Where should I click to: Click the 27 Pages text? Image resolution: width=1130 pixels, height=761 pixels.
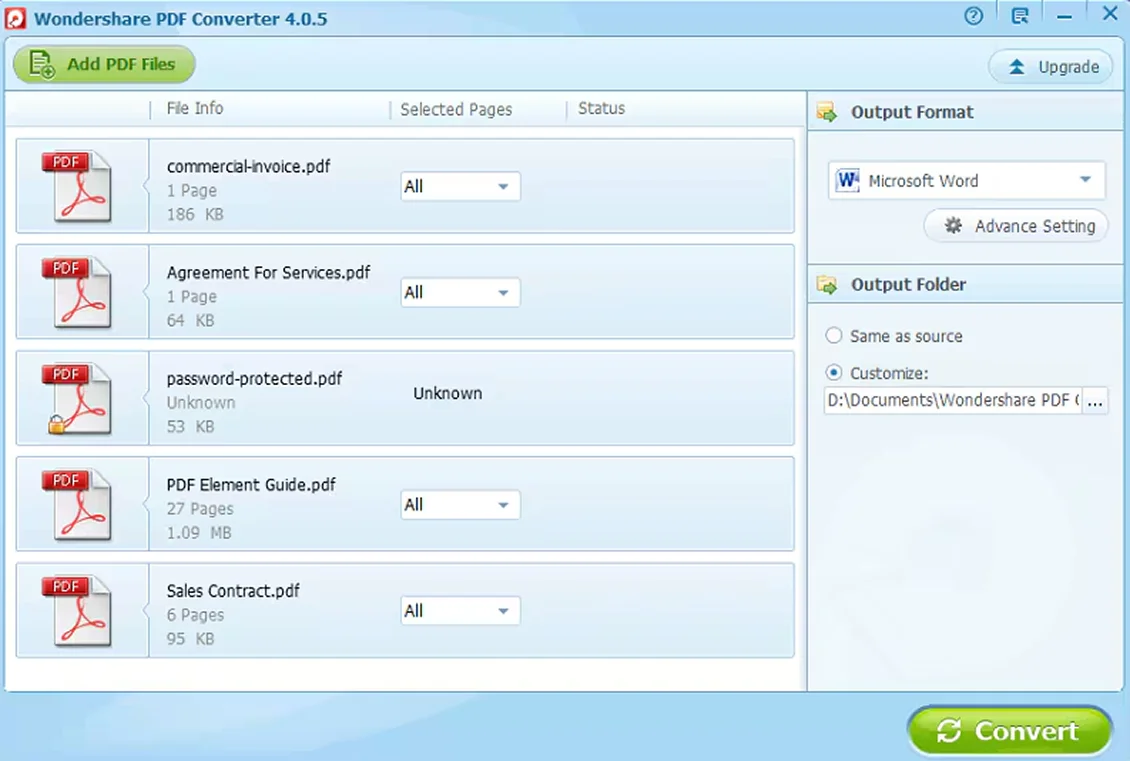point(200,509)
